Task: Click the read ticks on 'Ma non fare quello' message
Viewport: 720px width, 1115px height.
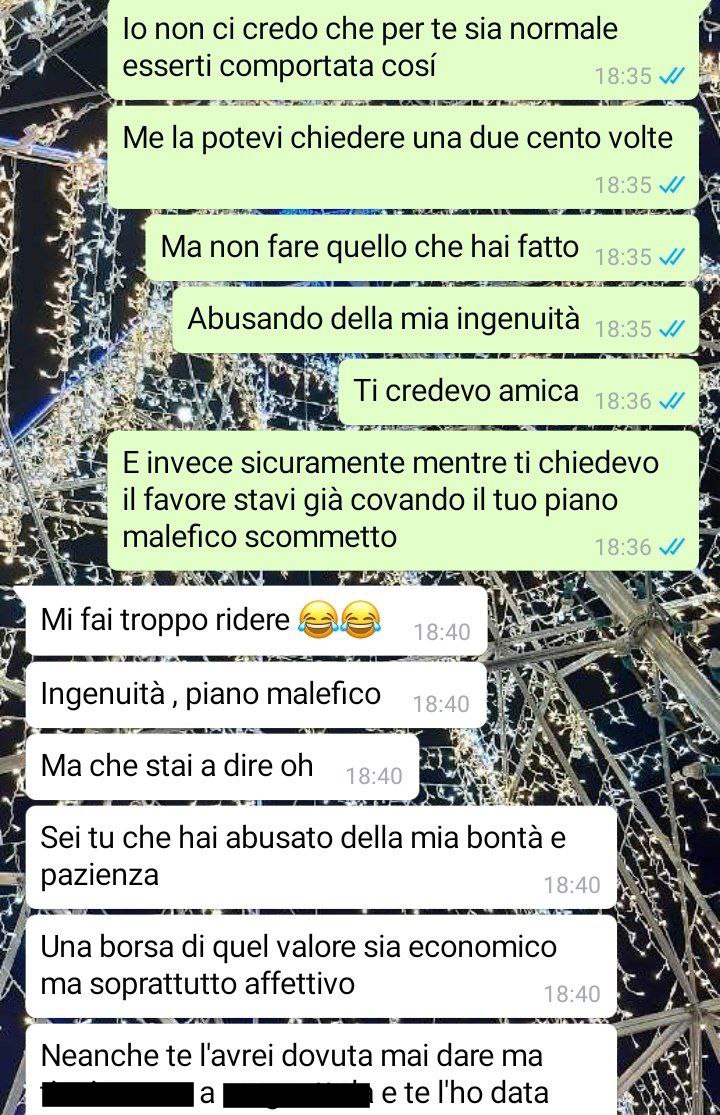Action: (672, 257)
